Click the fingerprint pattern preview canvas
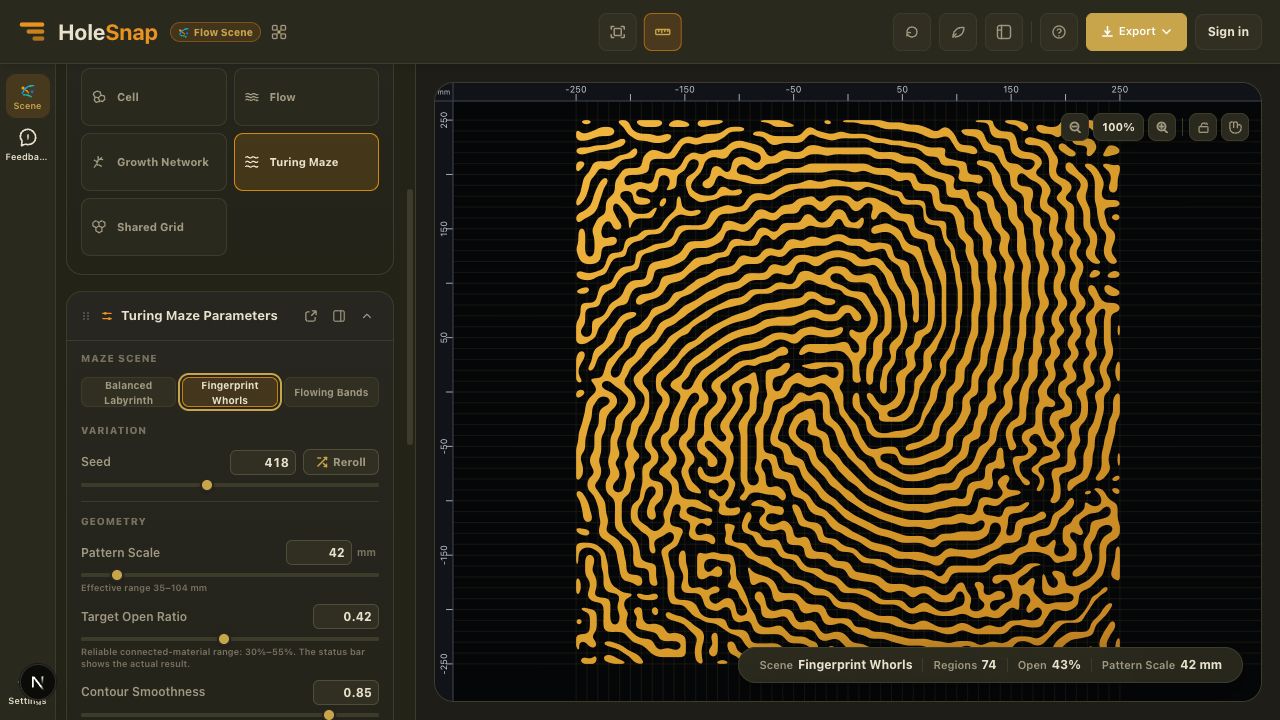The image size is (1280, 720). 847,391
